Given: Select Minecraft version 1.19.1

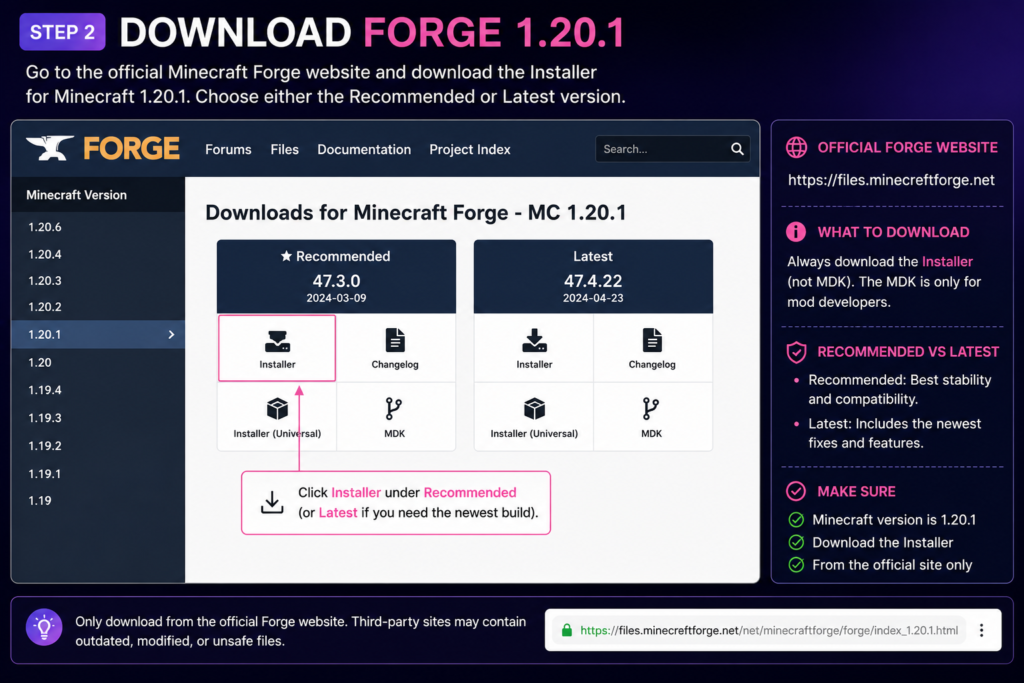Looking at the screenshot, I should tap(98, 473).
